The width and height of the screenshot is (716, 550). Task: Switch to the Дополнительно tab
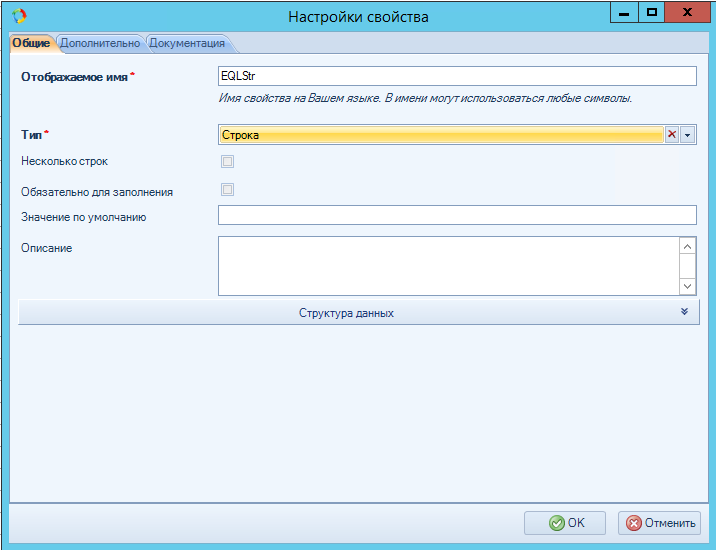click(100, 43)
